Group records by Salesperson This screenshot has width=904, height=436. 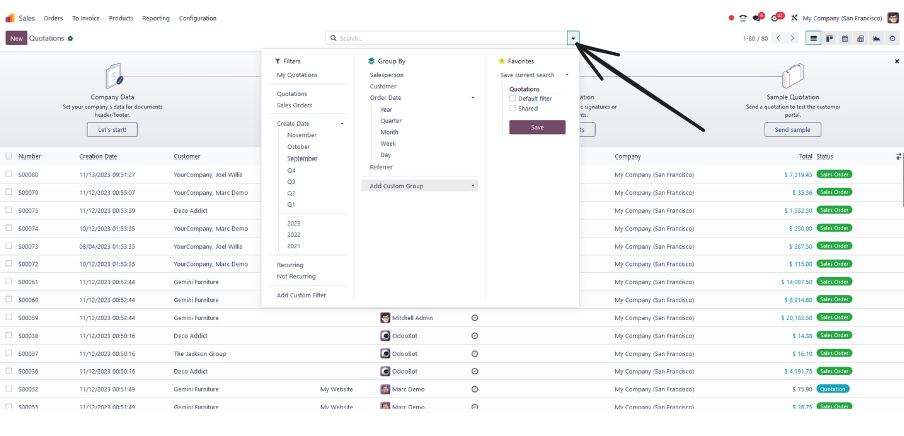pyautogui.click(x=386, y=75)
